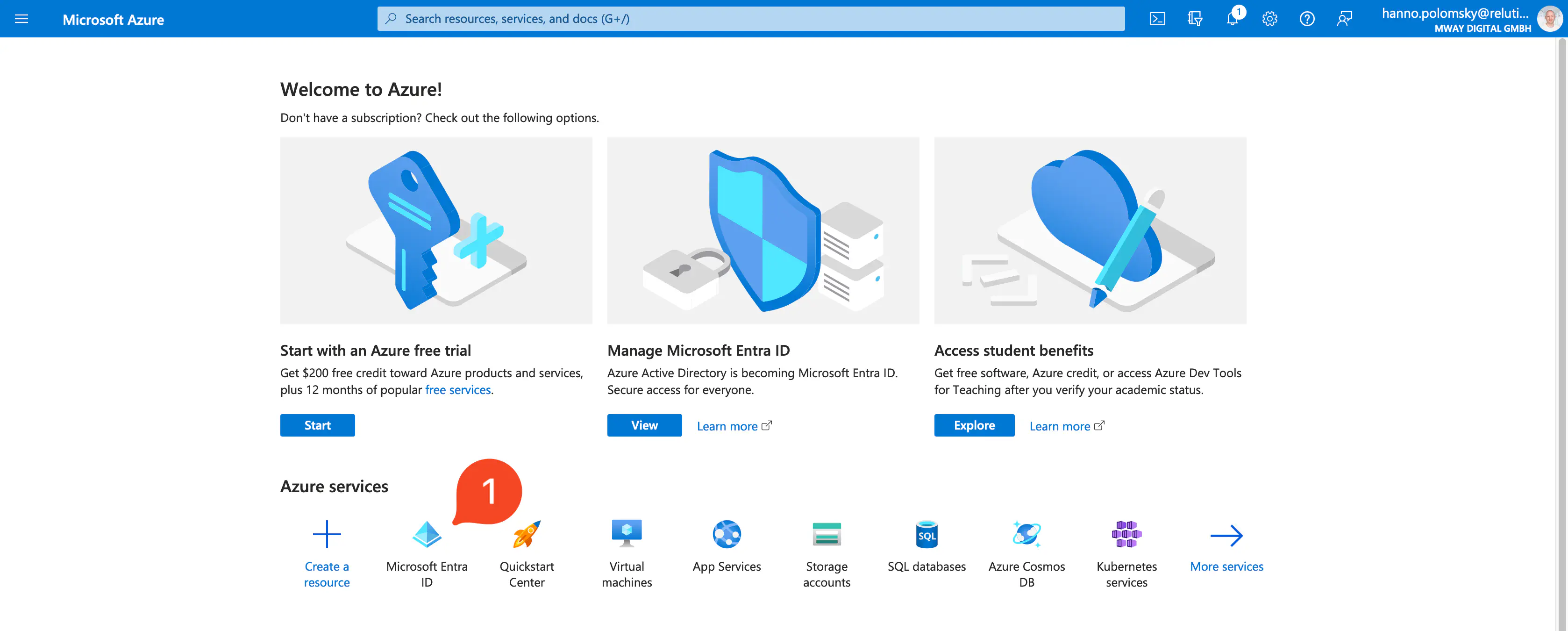Viewport: 1568px width, 631px height.
Task: Open Microsoft Entra ID service
Action: (427, 535)
